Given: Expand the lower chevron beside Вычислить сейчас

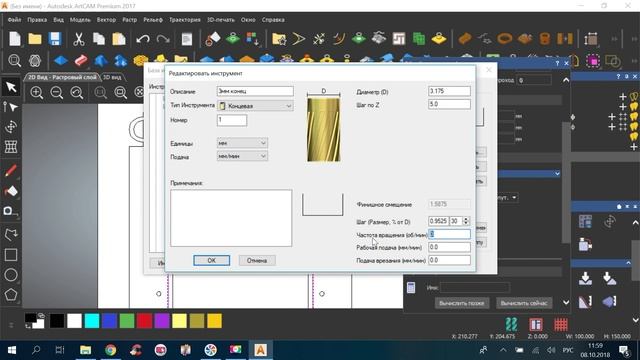Looking at the screenshot, I should pyautogui.click(x=566, y=302).
